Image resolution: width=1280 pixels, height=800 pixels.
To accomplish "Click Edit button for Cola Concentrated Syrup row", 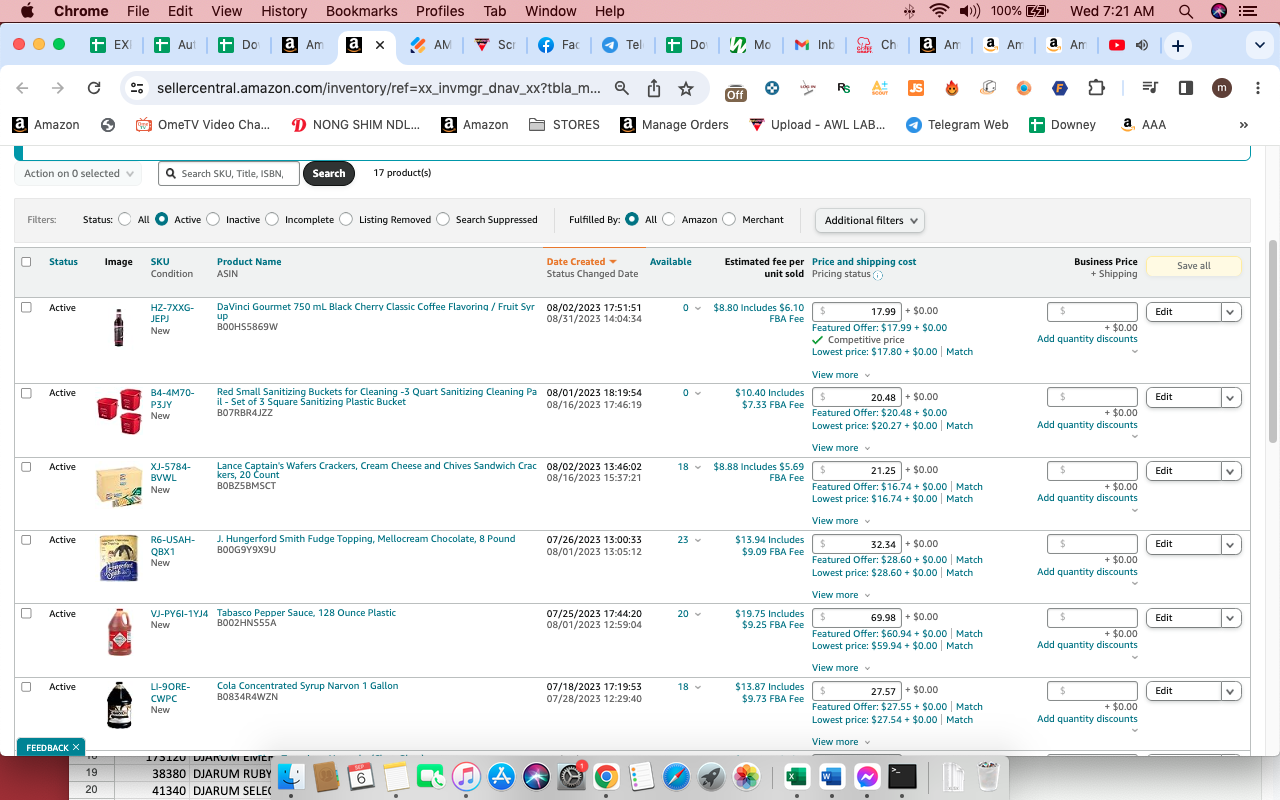I will 1183,691.
